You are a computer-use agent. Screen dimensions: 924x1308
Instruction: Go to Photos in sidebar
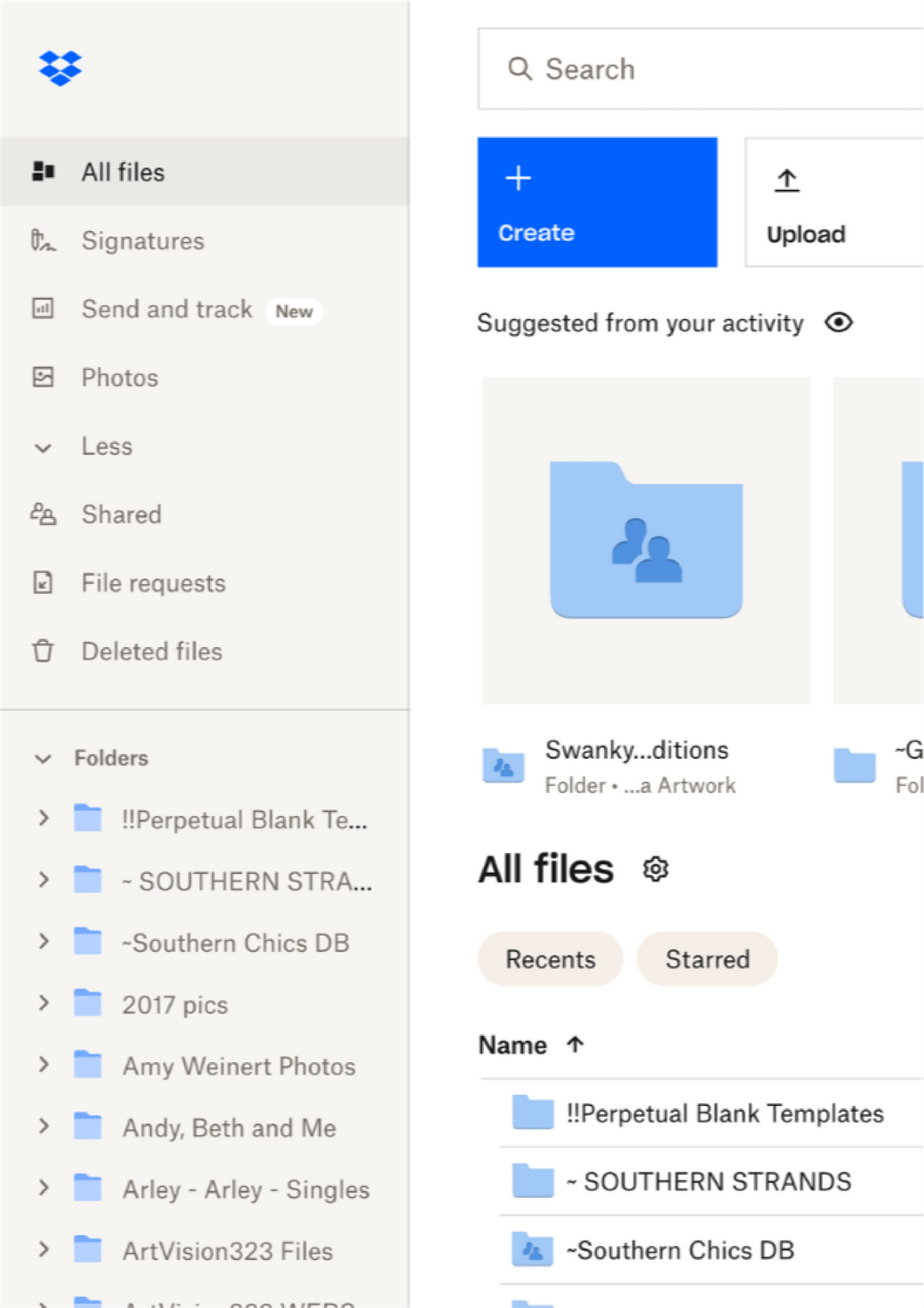[119, 378]
